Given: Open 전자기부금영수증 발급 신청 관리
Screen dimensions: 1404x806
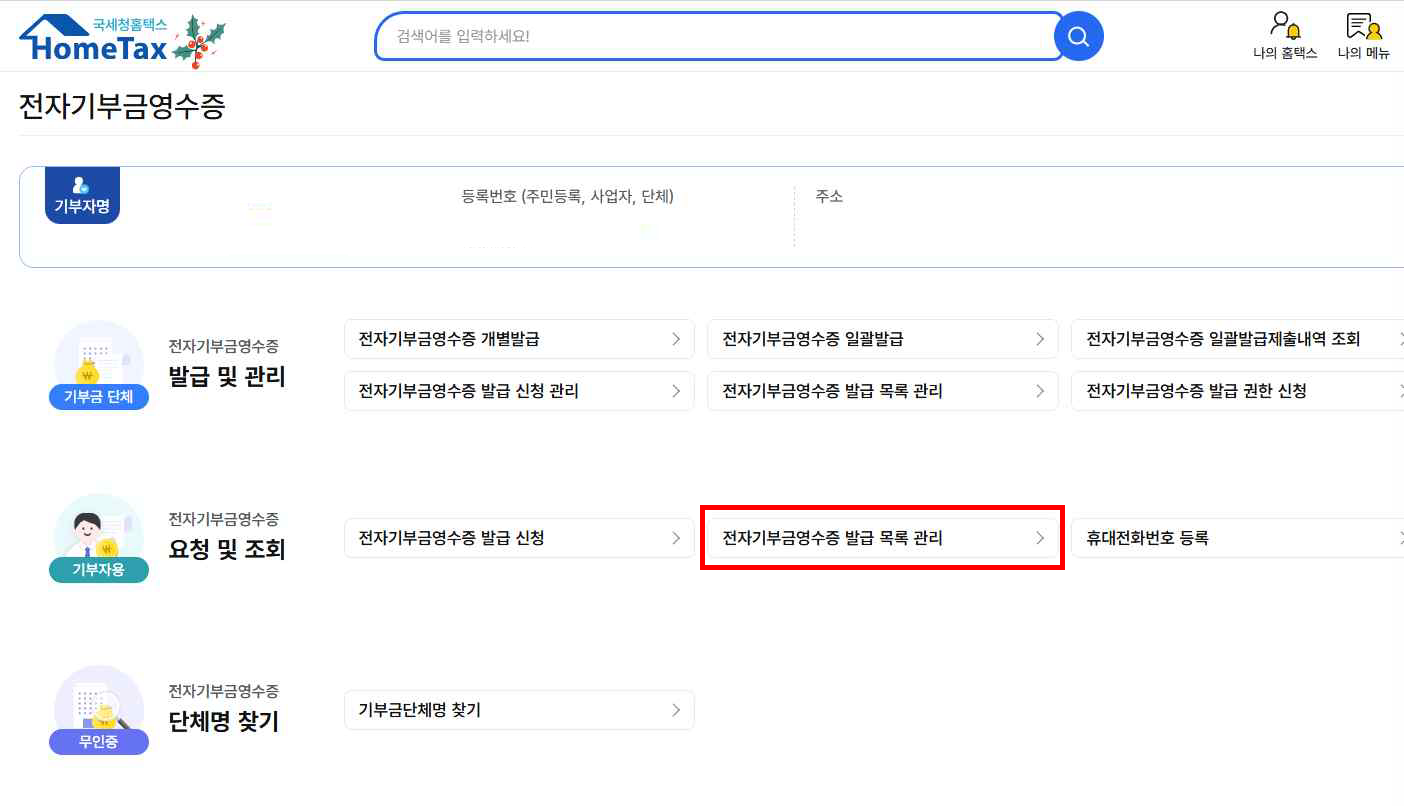Looking at the screenshot, I should (518, 390).
